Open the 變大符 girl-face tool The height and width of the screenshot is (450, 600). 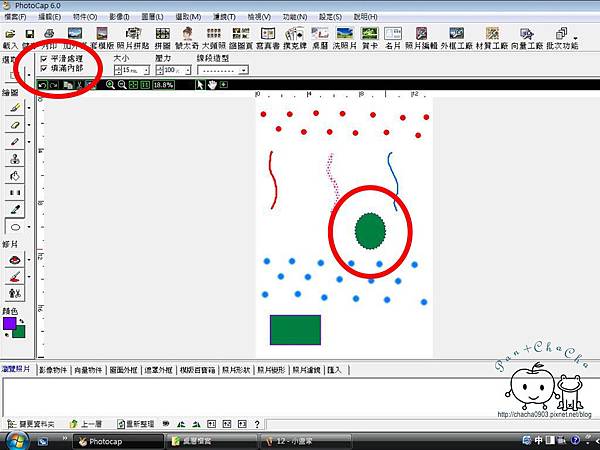pyautogui.click(x=187, y=38)
